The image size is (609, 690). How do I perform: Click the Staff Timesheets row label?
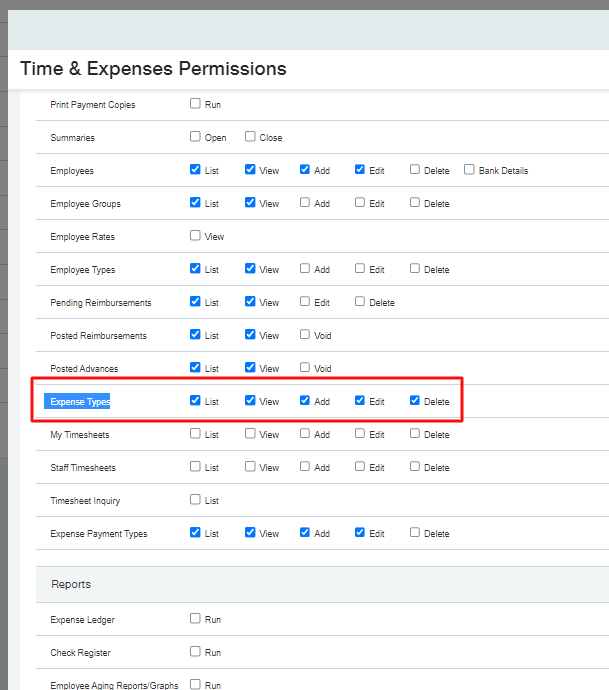pyautogui.click(x=83, y=468)
